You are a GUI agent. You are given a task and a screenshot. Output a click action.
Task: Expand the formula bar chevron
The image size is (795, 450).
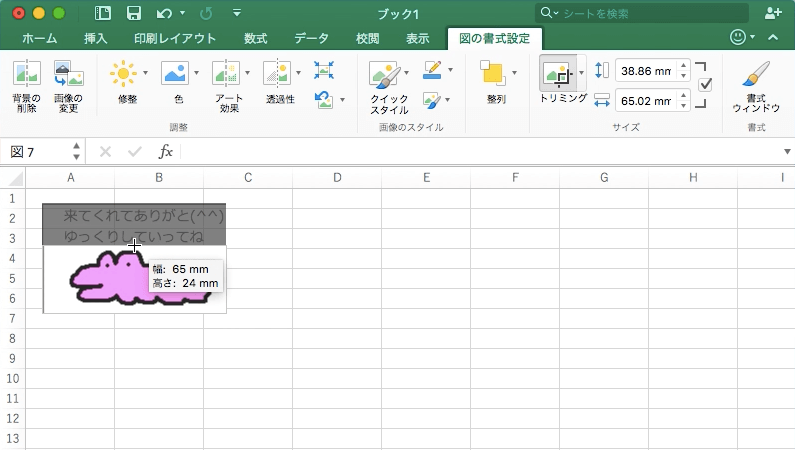click(x=787, y=152)
